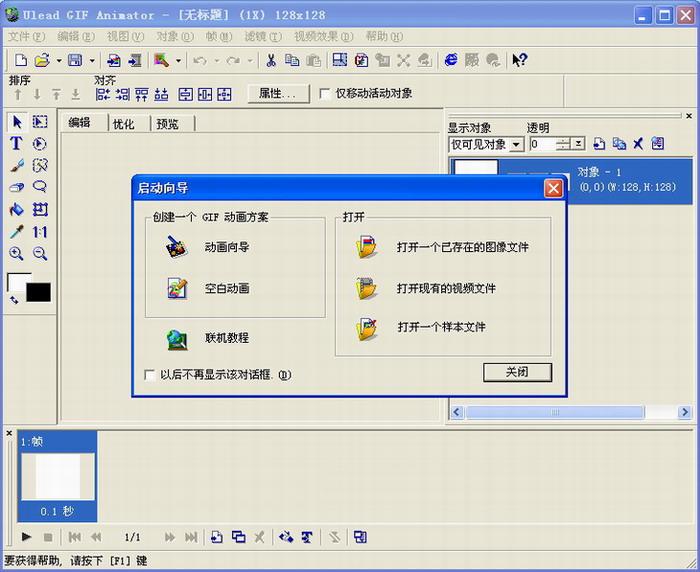700x572 pixels.
Task: Open the 对象 menu
Action: tap(175, 37)
